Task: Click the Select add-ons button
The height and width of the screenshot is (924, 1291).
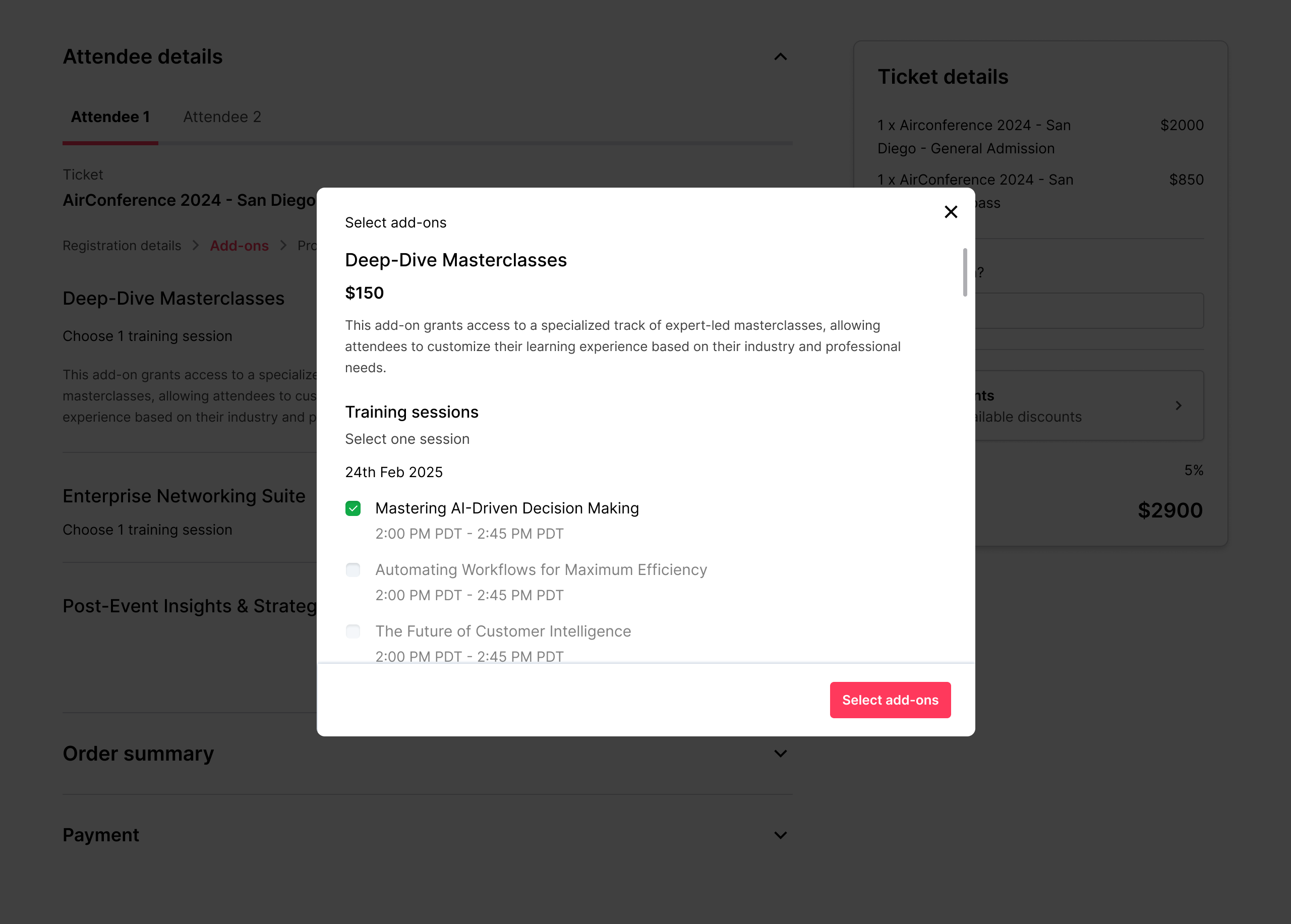Action: click(x=890, y=700)
